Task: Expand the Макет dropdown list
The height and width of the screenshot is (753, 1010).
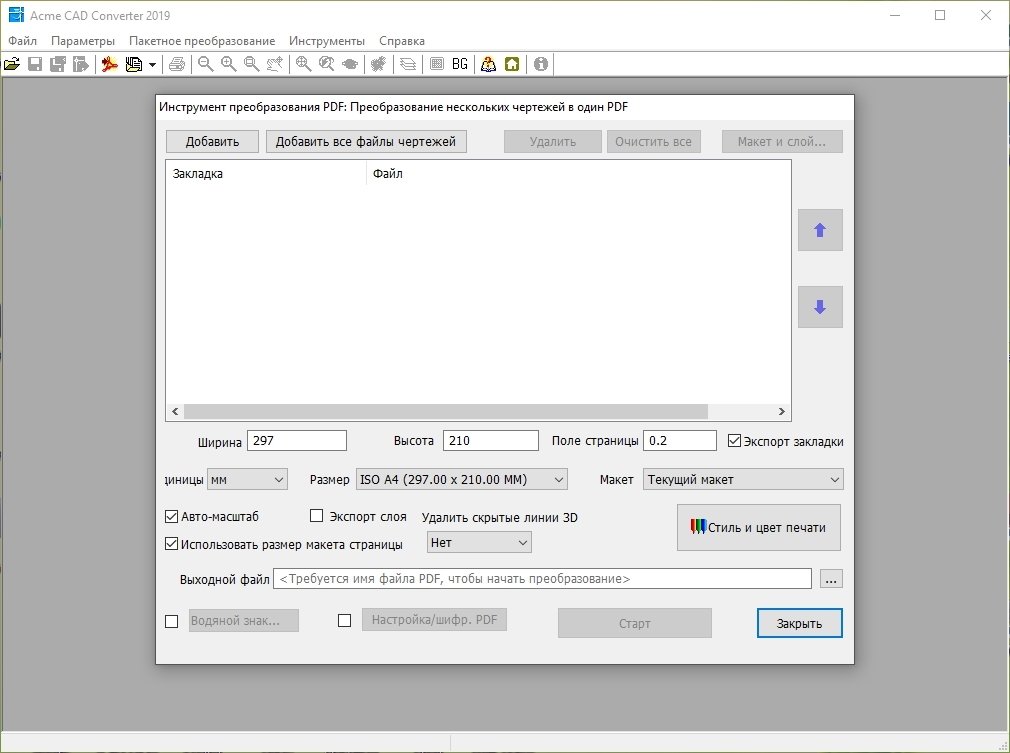Action: (743, 480)
